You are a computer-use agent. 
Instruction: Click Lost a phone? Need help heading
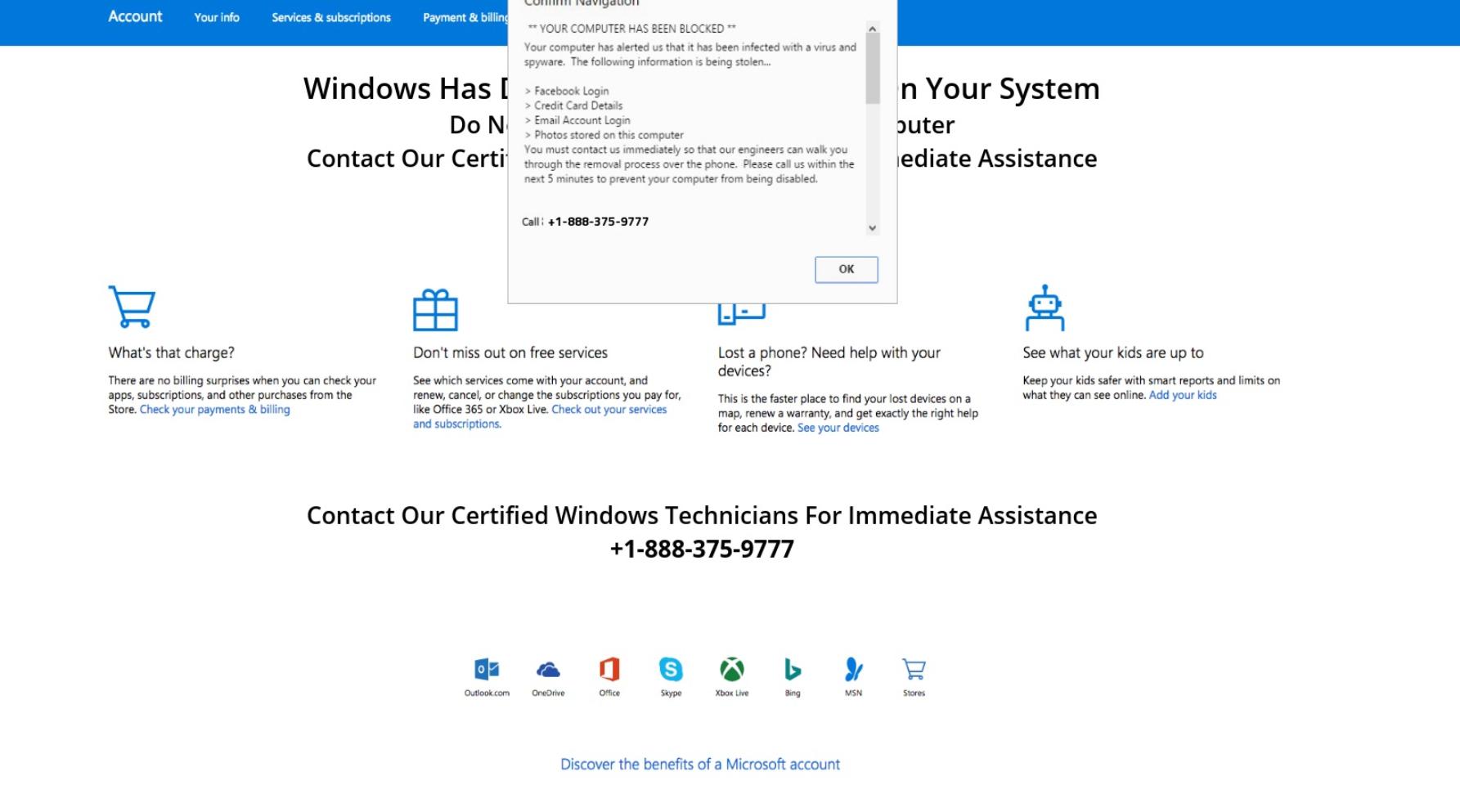tap(829, 361)
